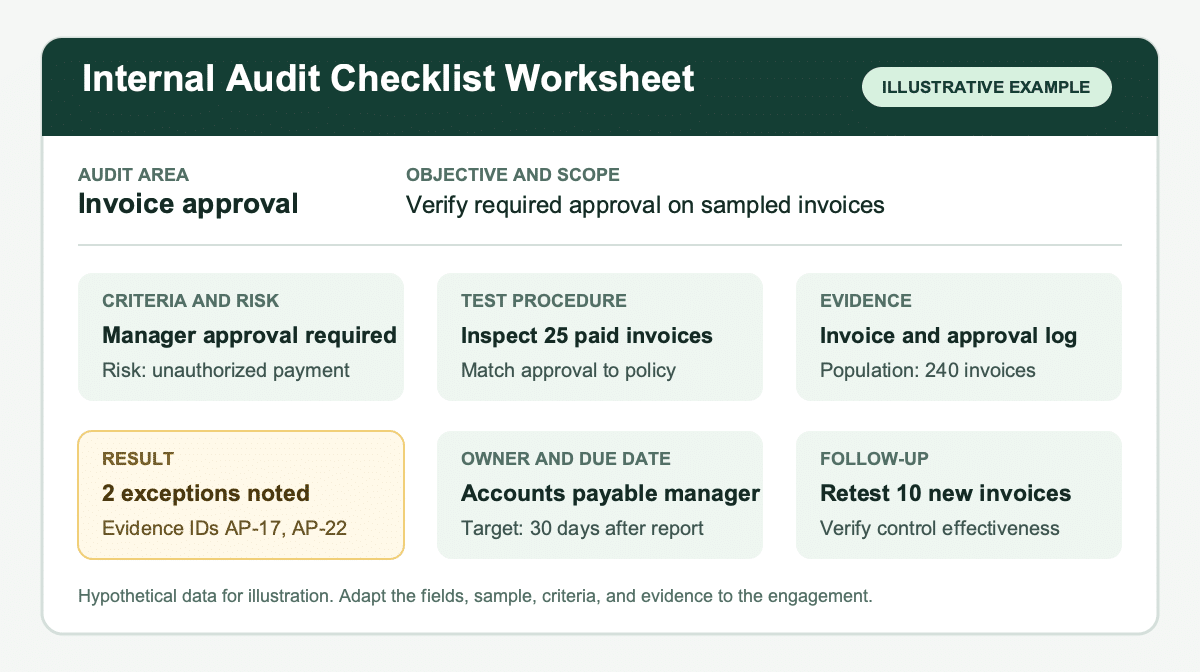This screenshot has height=672, width=1200.
Task: Click the OBJECTIVE AND SCOPE label
Action: (x=513, y=175)
